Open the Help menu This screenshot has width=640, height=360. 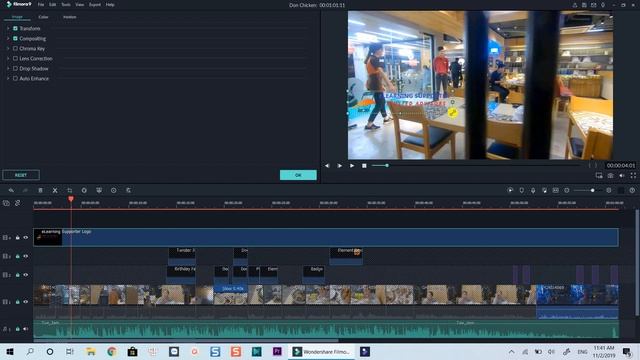click(110, 5)
